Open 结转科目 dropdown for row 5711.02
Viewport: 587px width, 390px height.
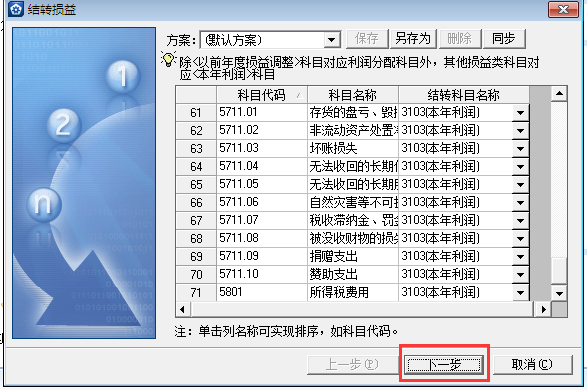521,131
